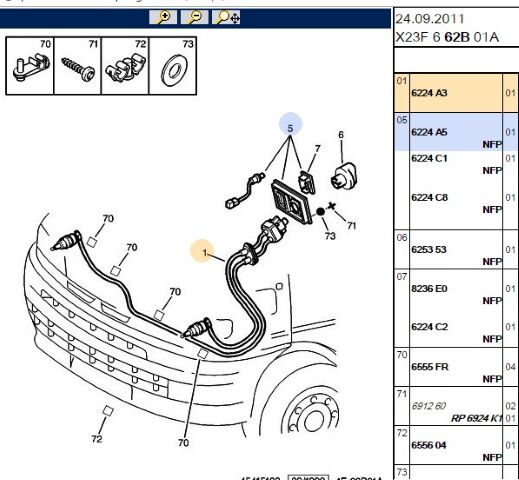
Task: Select the zoom and pan magnifier icon
Action: coord(226,17)
